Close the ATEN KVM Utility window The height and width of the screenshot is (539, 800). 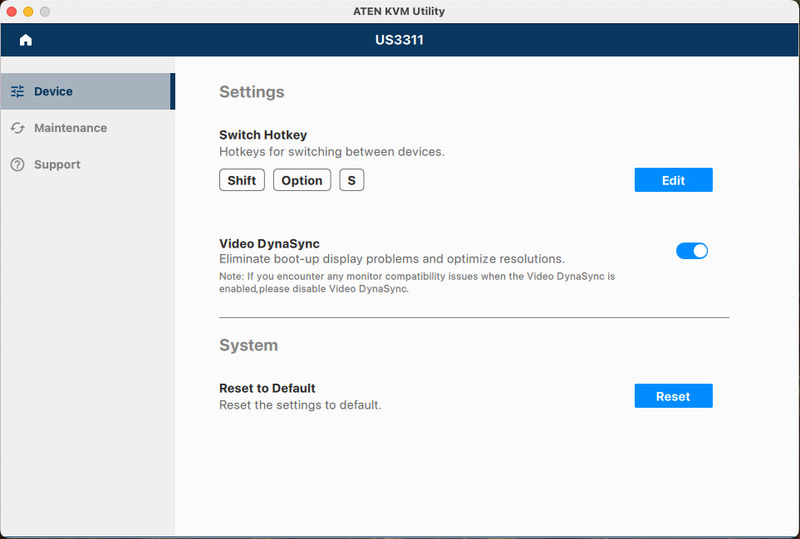(12, 11)
